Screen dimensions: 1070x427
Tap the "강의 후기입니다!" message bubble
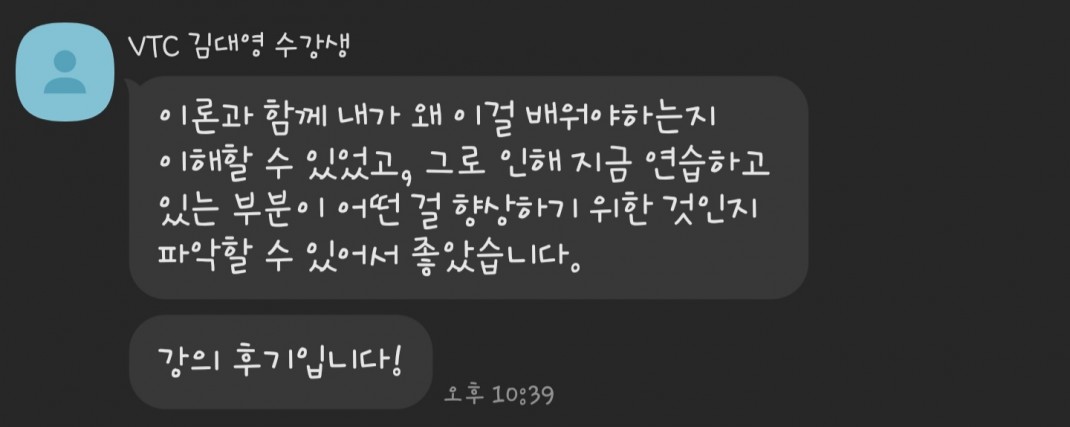[280, 362]
